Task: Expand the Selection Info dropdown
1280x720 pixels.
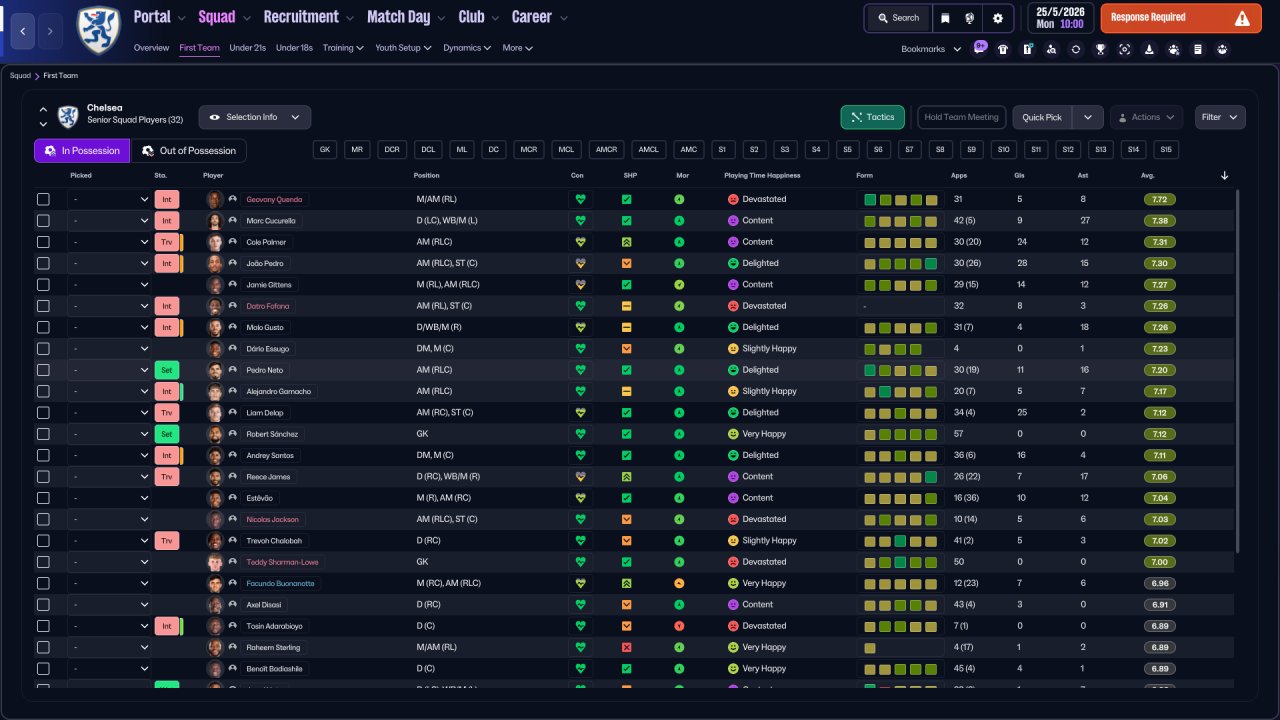Action: 255,117
